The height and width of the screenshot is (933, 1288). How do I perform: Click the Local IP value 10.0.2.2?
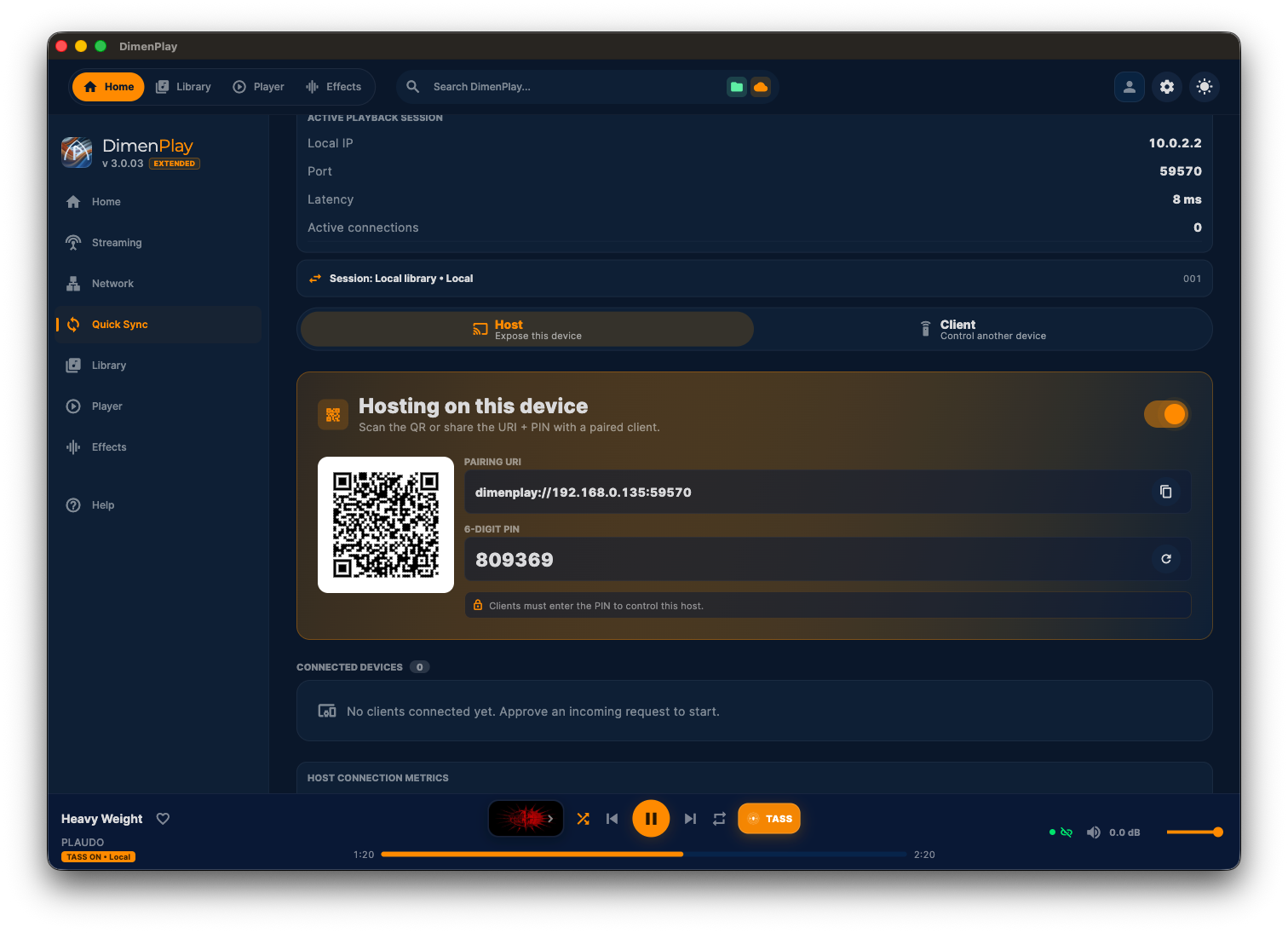coord(1175,143)
